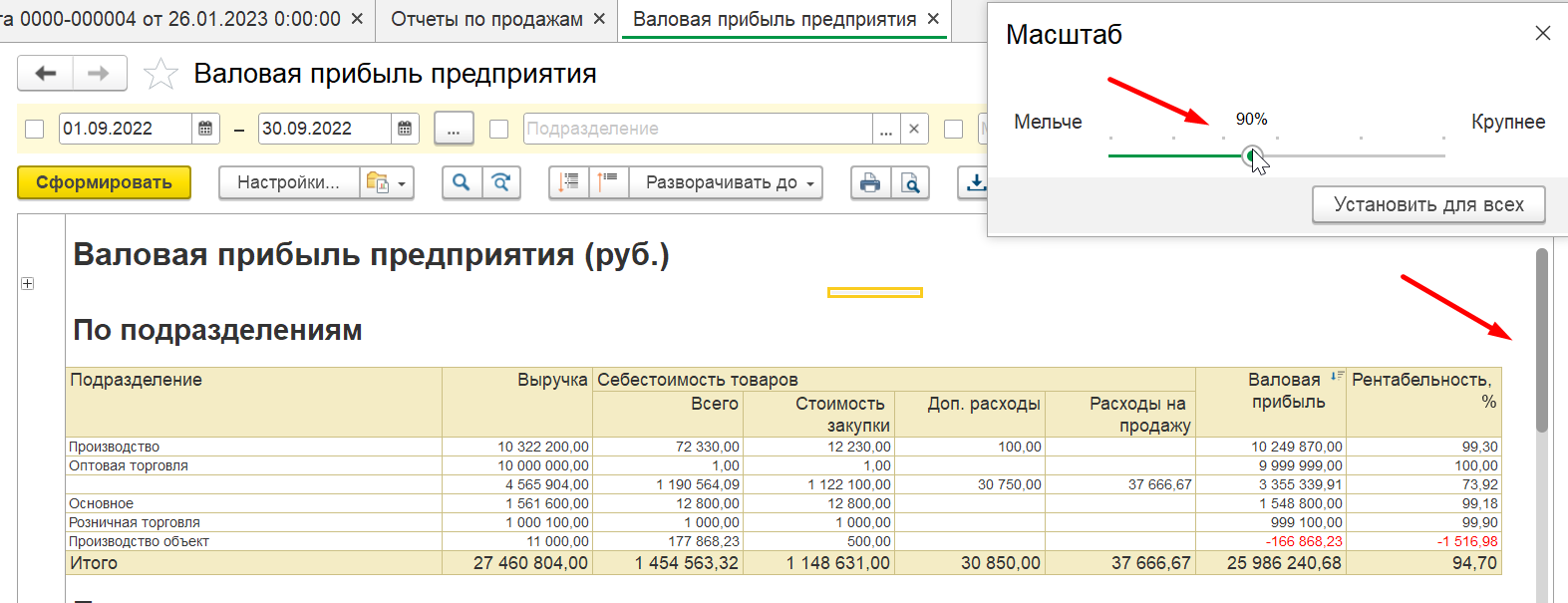Screen dimensions: 1568x603
Task: Open calendar picker for start date 01.09.2022
Action: (205, 129)
